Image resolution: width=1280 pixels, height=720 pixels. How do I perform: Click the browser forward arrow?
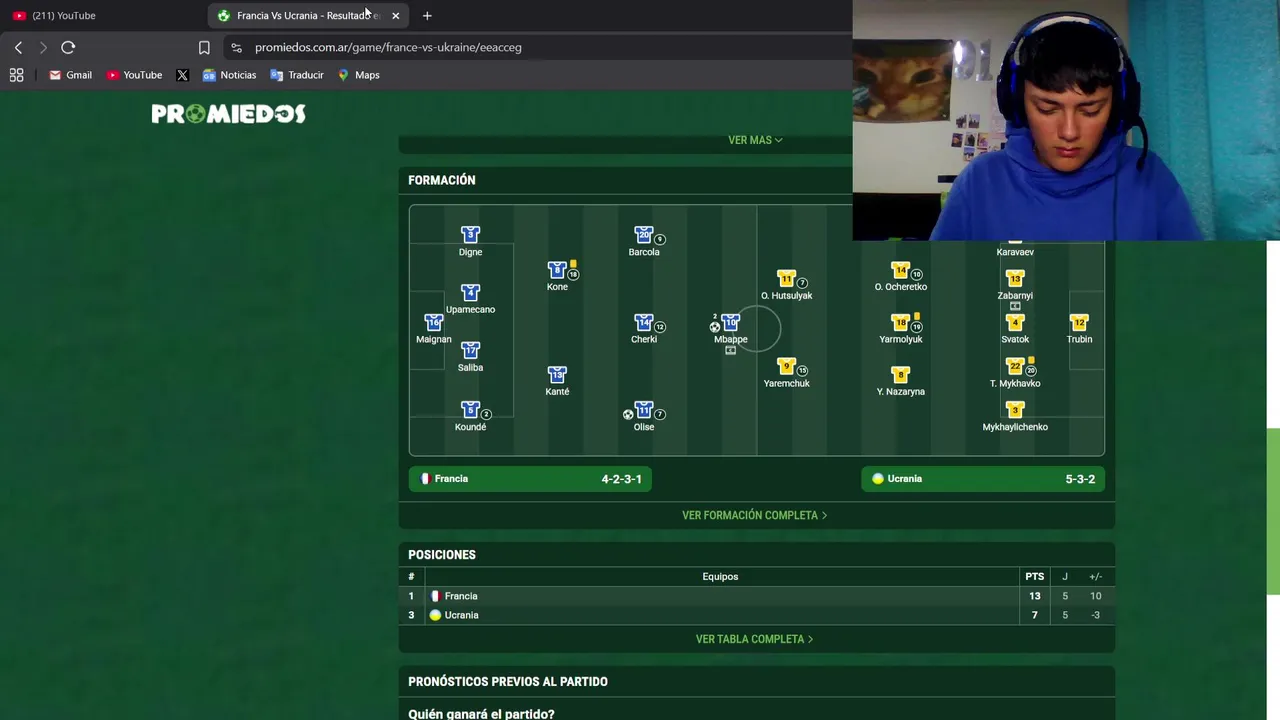pos(43,47)
